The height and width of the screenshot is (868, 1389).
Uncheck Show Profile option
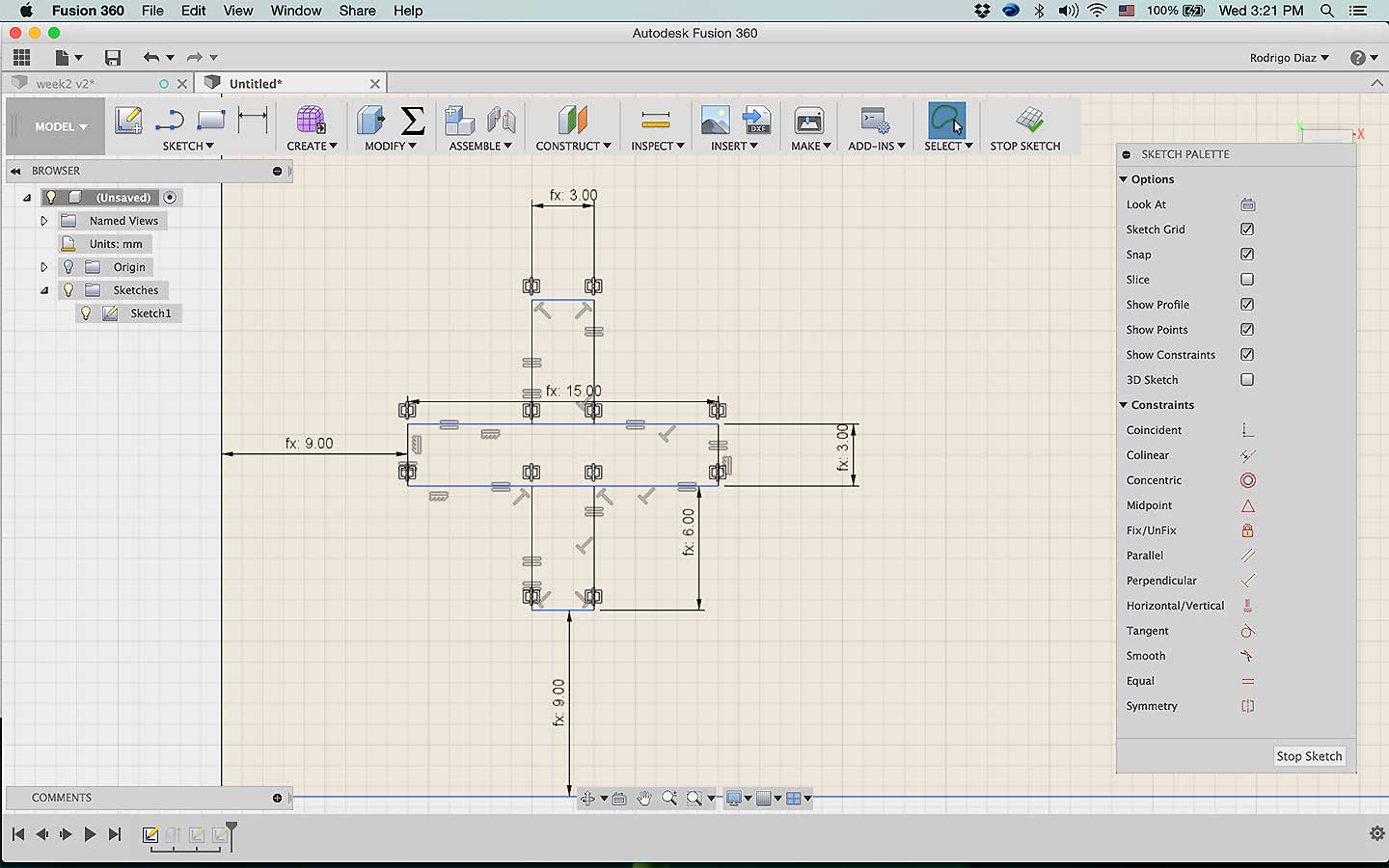tap(1247, 305)
